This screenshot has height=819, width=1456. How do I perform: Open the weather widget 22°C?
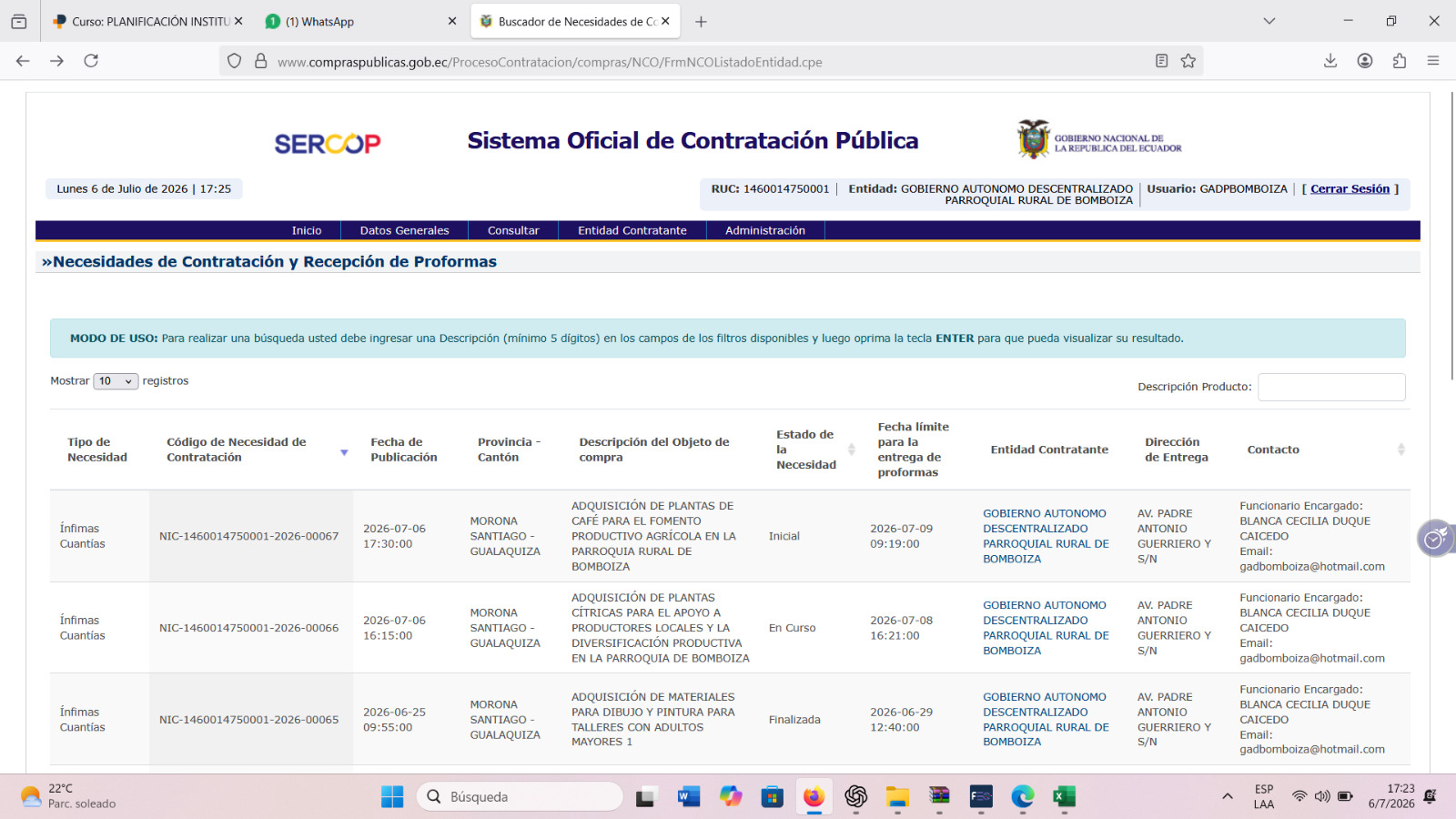(x=69, y=796)
